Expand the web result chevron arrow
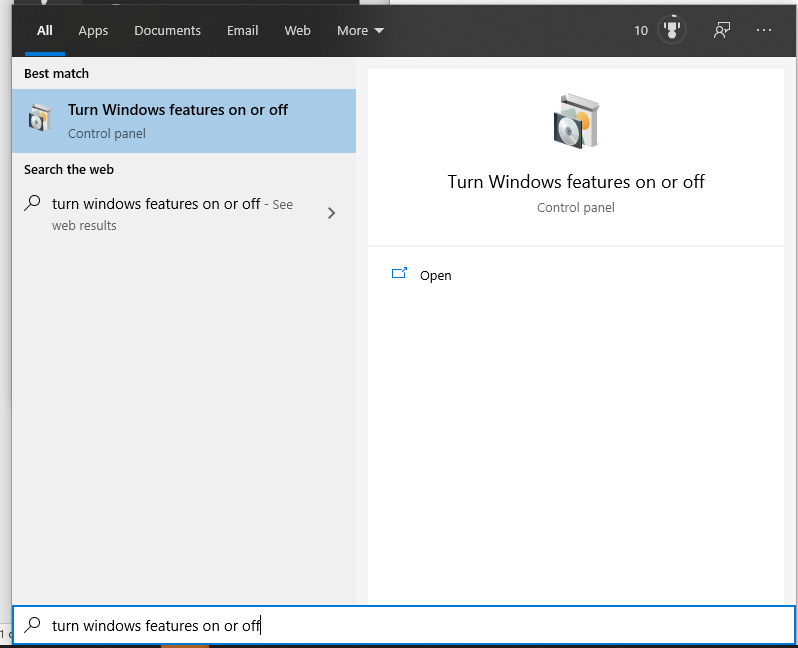Screen dimensions: 798x648 (x=331, y=213)
